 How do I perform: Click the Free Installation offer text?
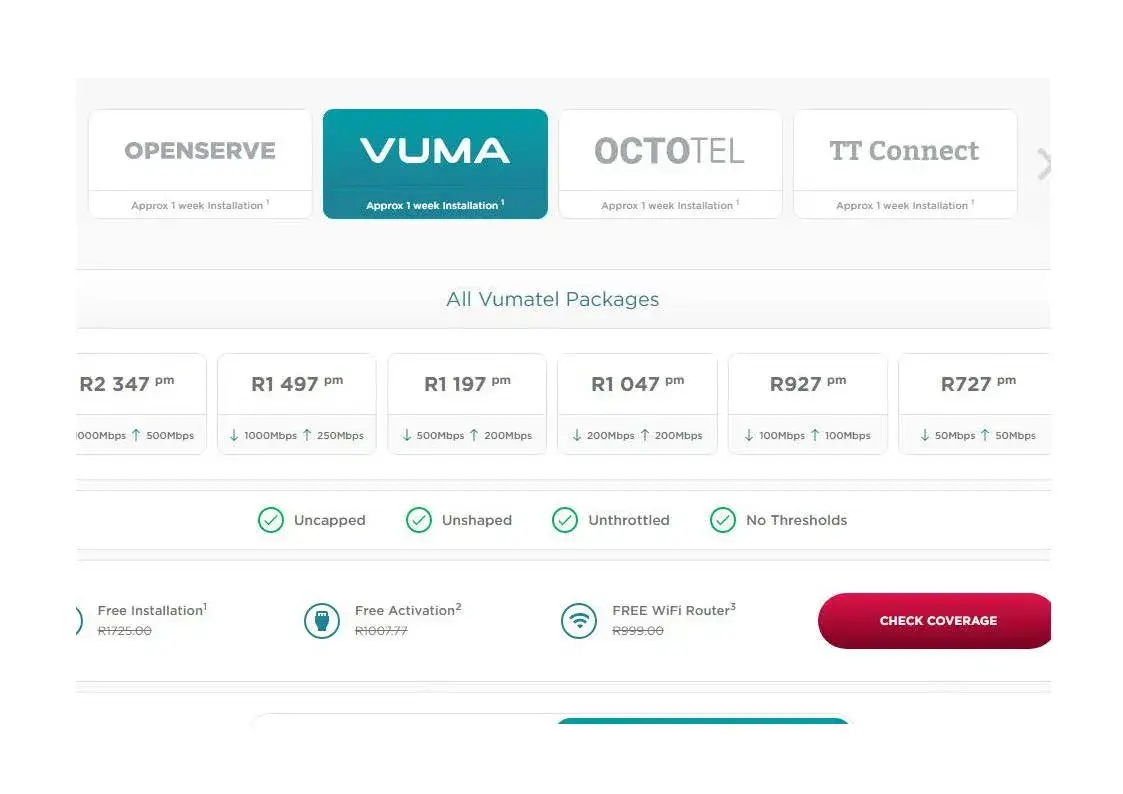[x=152, y=610]
